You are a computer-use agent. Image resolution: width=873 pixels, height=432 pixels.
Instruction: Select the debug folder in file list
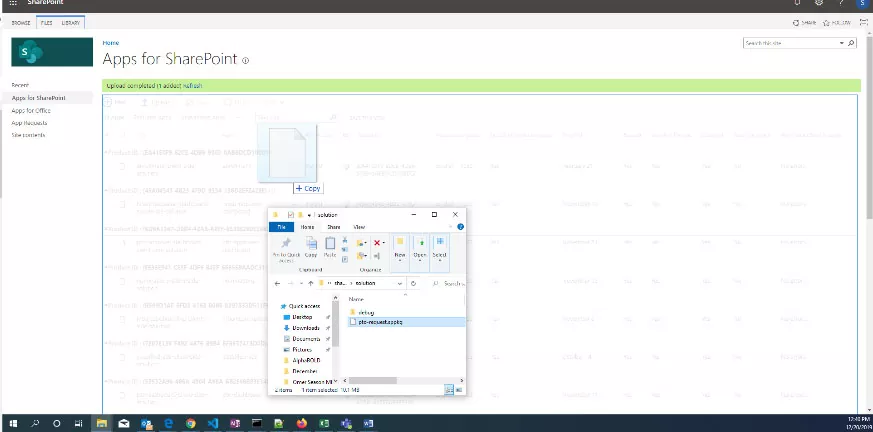click(x=362, y=312)
